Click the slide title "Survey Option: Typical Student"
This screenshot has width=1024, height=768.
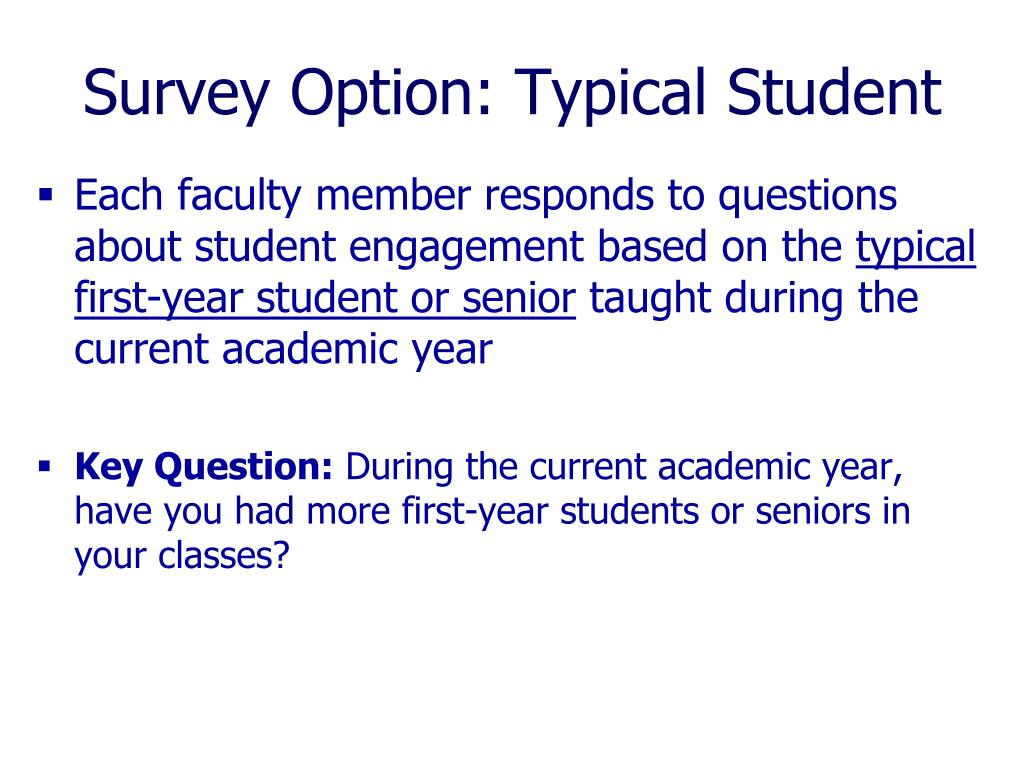click(512, 93)
